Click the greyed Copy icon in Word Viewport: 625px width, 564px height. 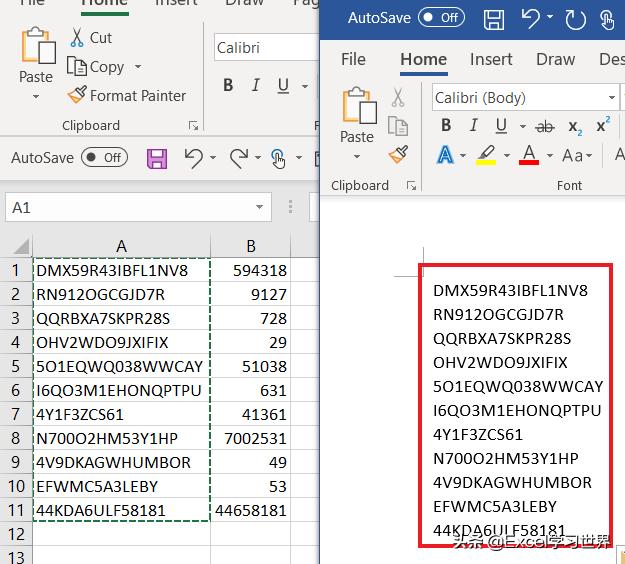point(398,126)
